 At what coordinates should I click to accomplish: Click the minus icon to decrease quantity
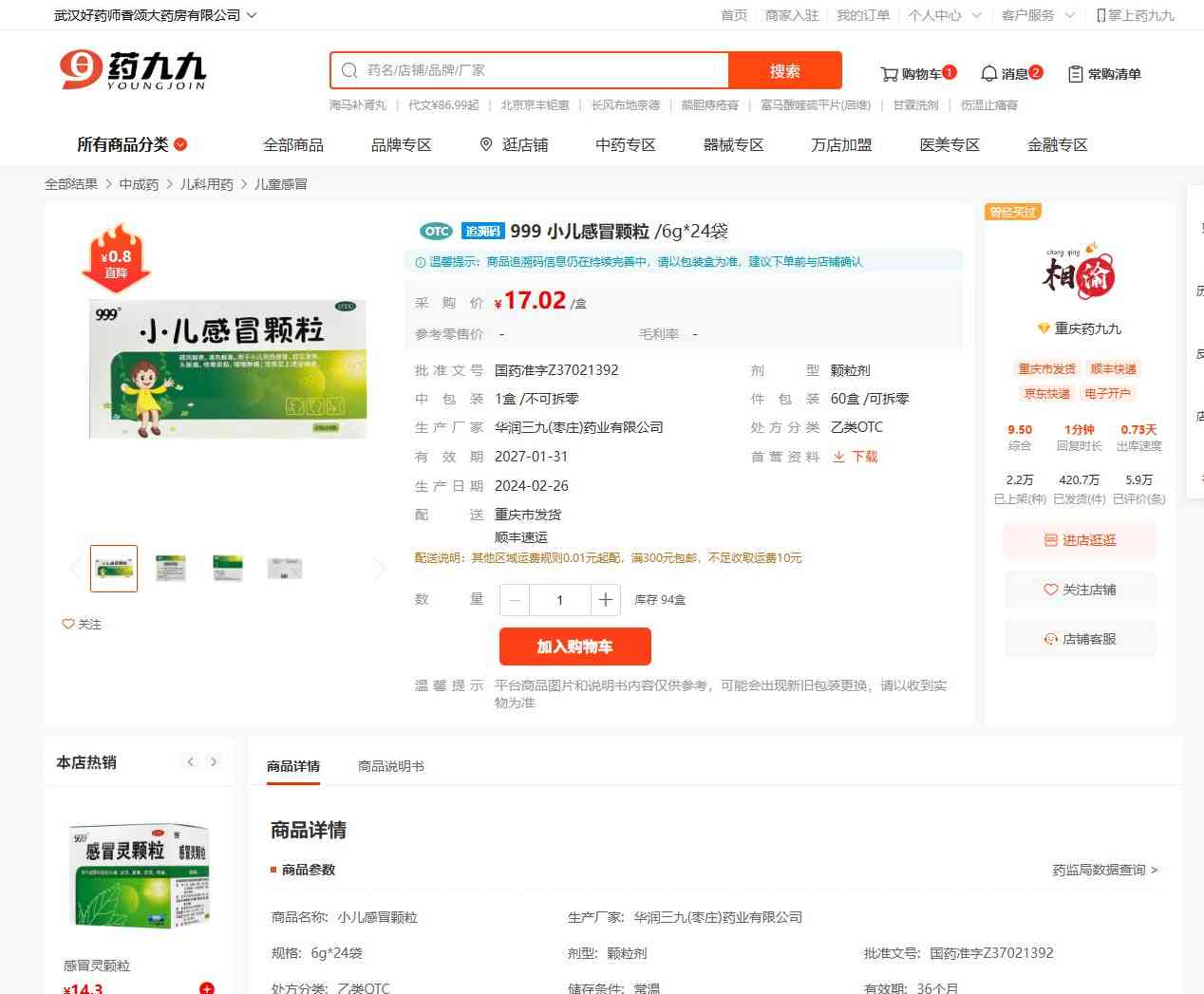pyautogui.click(x=515, y=600)
